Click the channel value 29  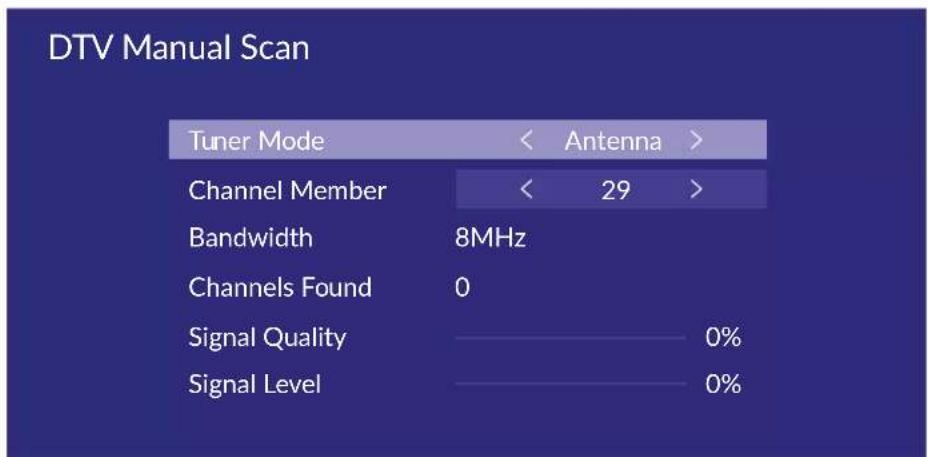click(x=615, y=191)
